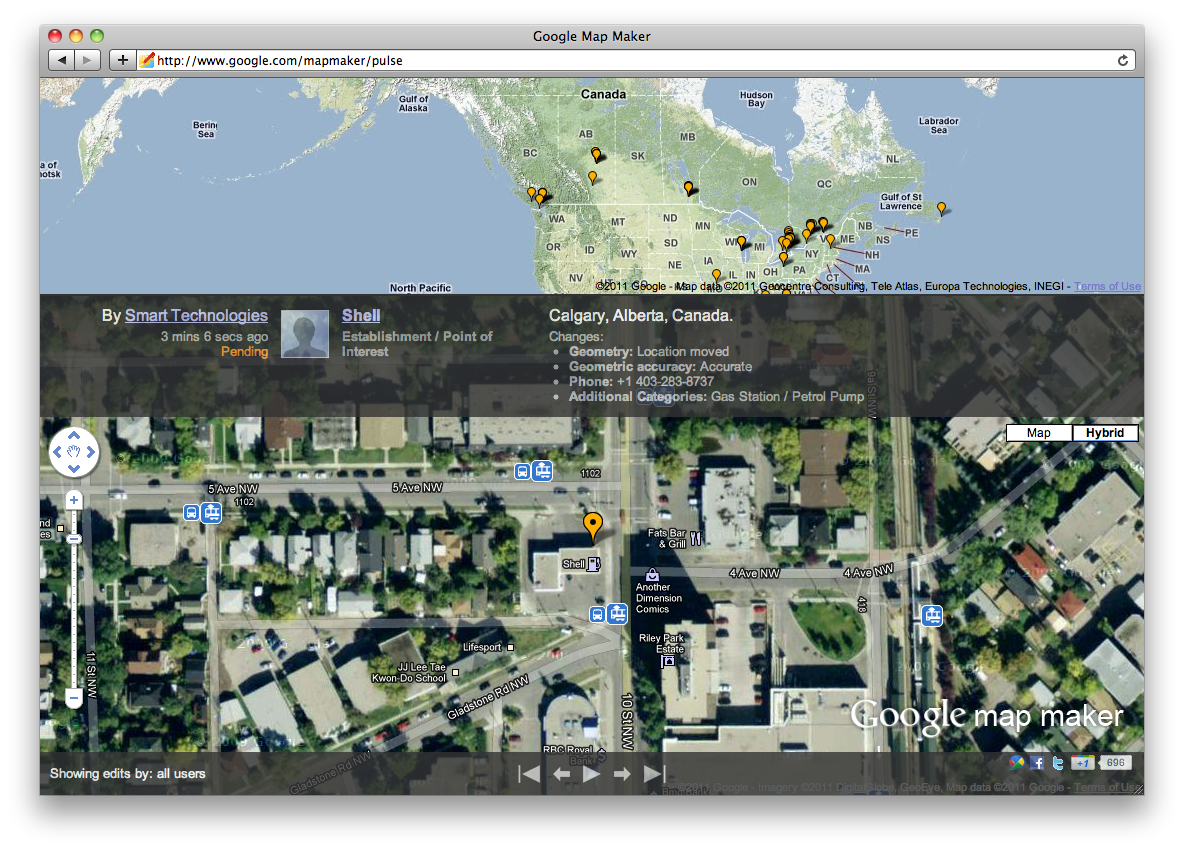Share on Twitter icon
Image resolution: width=1184 pixels, height=850 pixels.
pyautogui.click(x=1058, y=763)
